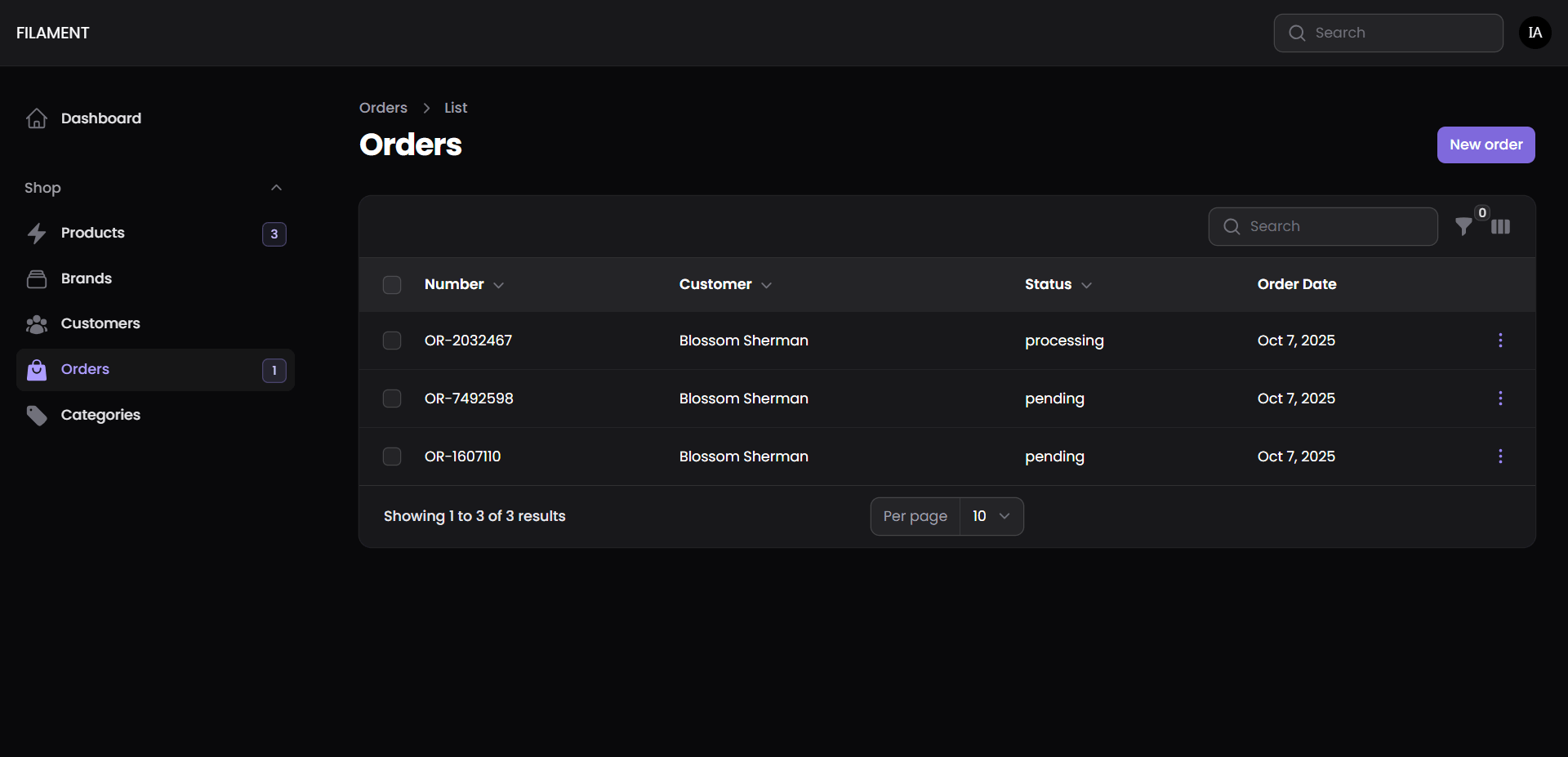Select checkbox for order OR-7492598
The height and width of the screenshot is (757, 1568).
pos(392,399)
